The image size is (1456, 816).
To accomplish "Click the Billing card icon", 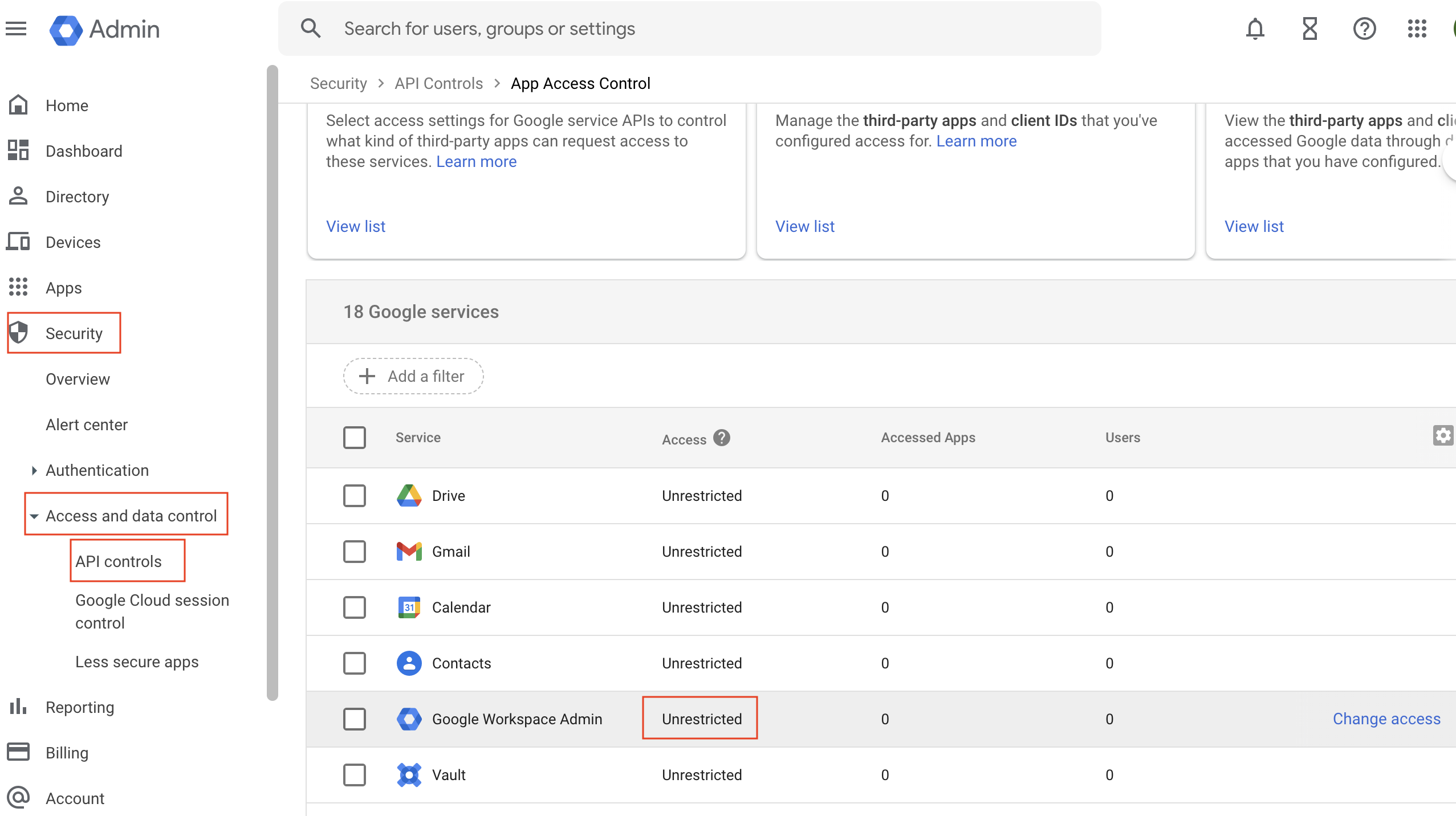I will 18,752.
